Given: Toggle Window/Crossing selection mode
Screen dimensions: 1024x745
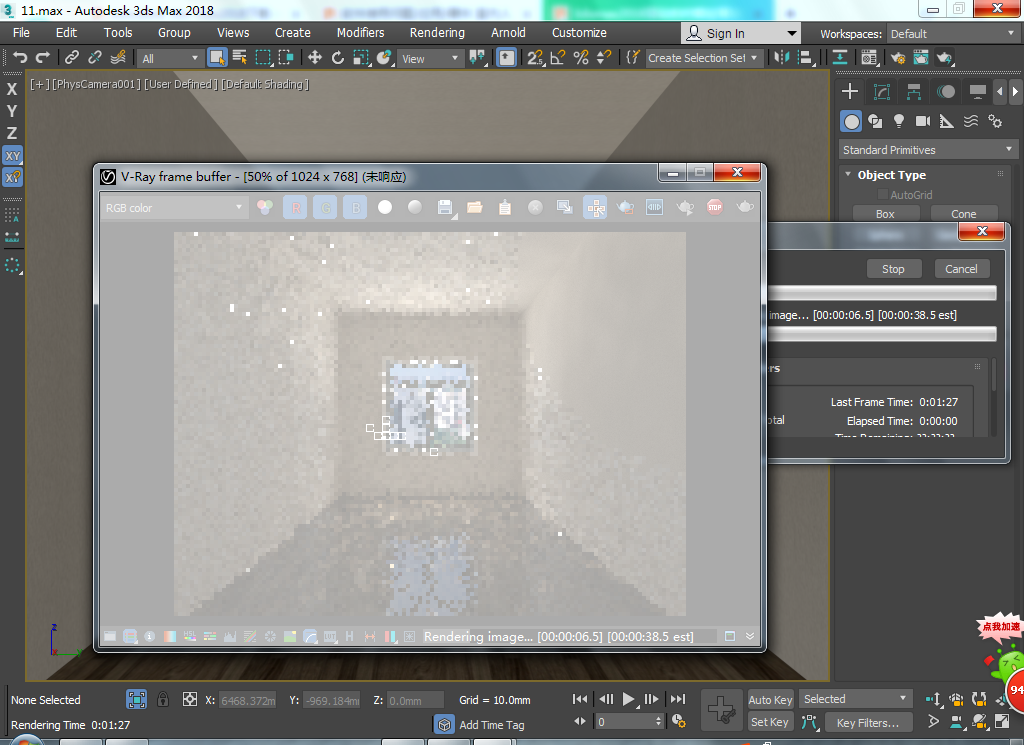Looking at the screenshot, I should click(286, 57).
